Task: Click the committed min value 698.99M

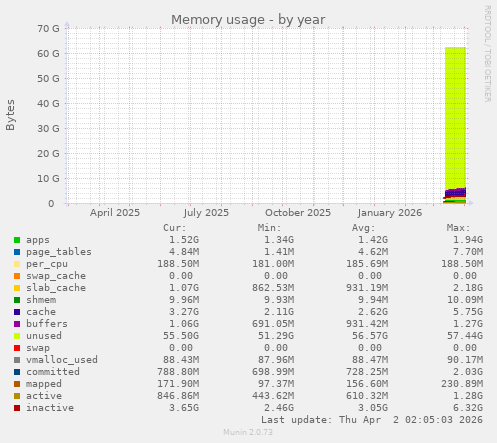Action: tap(273, 372)
